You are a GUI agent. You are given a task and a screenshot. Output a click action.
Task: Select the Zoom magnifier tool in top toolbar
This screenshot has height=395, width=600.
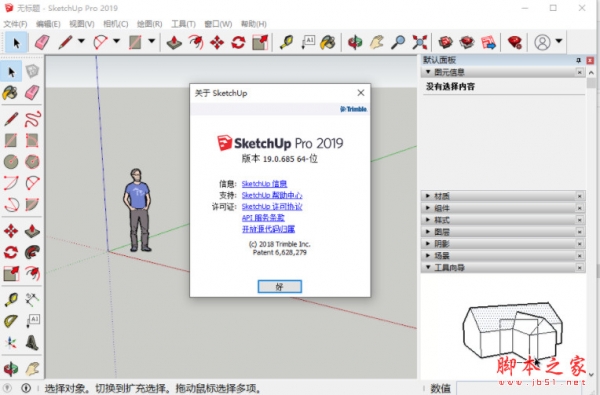[x=398, y=42]
